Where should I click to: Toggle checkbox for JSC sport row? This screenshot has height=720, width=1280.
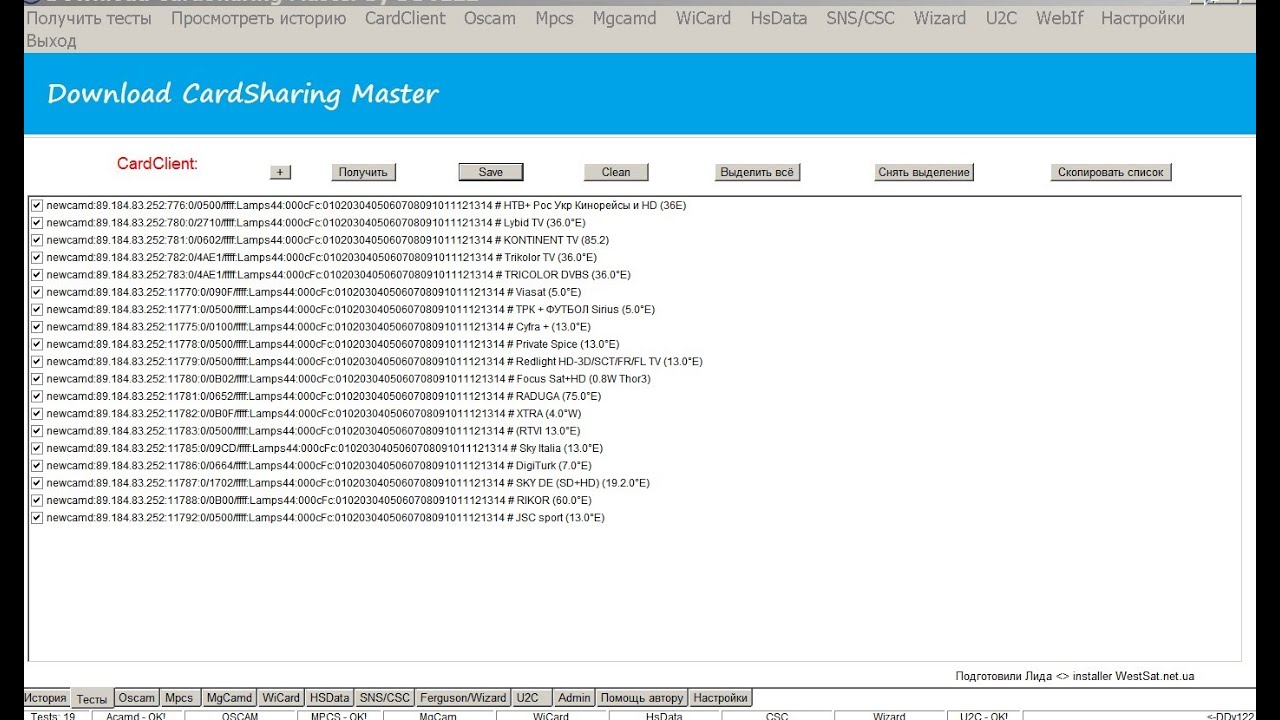point(37,517)
